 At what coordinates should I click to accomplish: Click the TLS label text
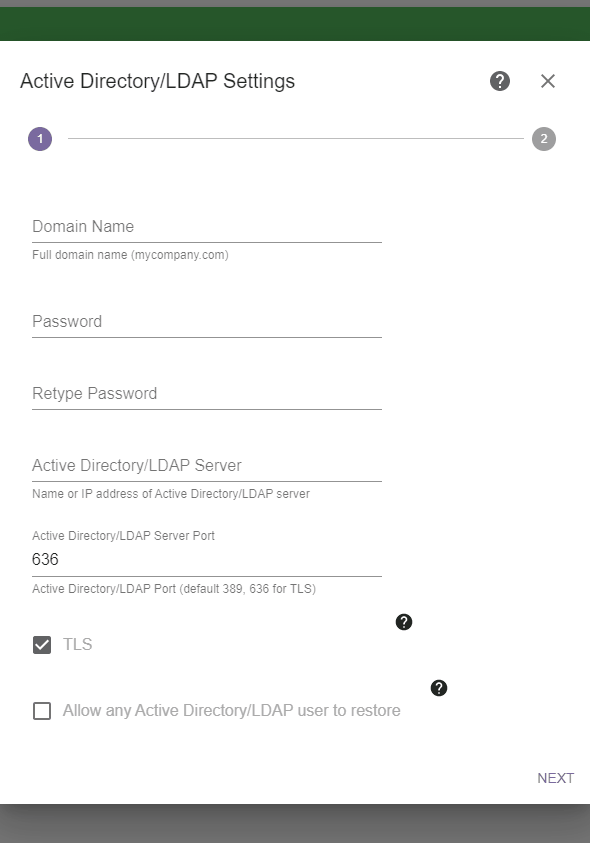pyautogui.click(x=77, y=644)
